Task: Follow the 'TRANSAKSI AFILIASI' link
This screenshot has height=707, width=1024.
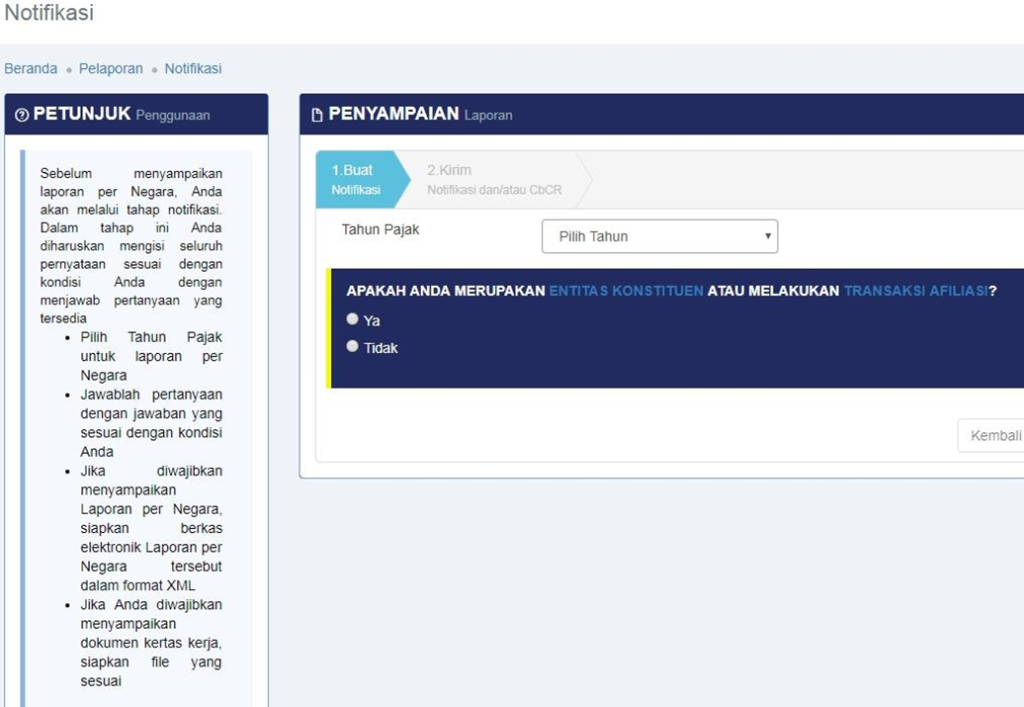Action: click(915, 291)
